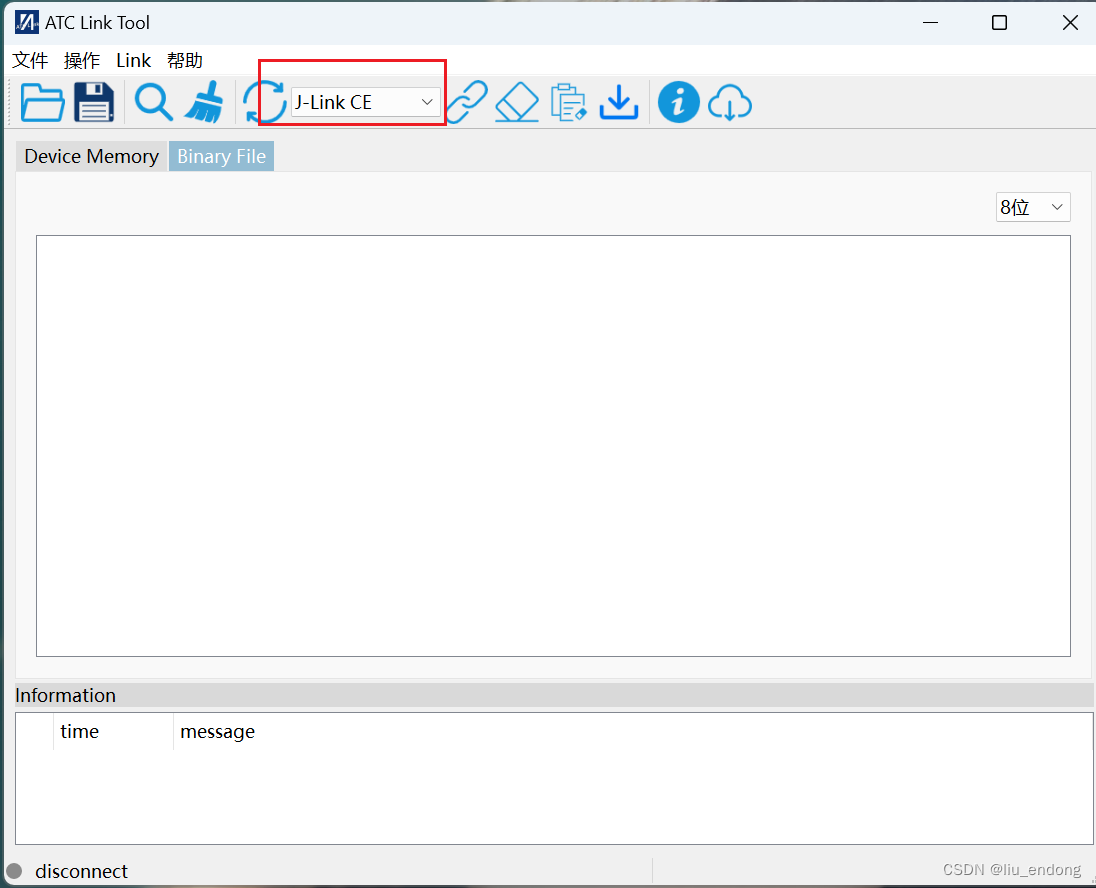Click the download-to-device icon
Image resolution: width=1096 pixels, height=888 pixels.
point(619,101)
